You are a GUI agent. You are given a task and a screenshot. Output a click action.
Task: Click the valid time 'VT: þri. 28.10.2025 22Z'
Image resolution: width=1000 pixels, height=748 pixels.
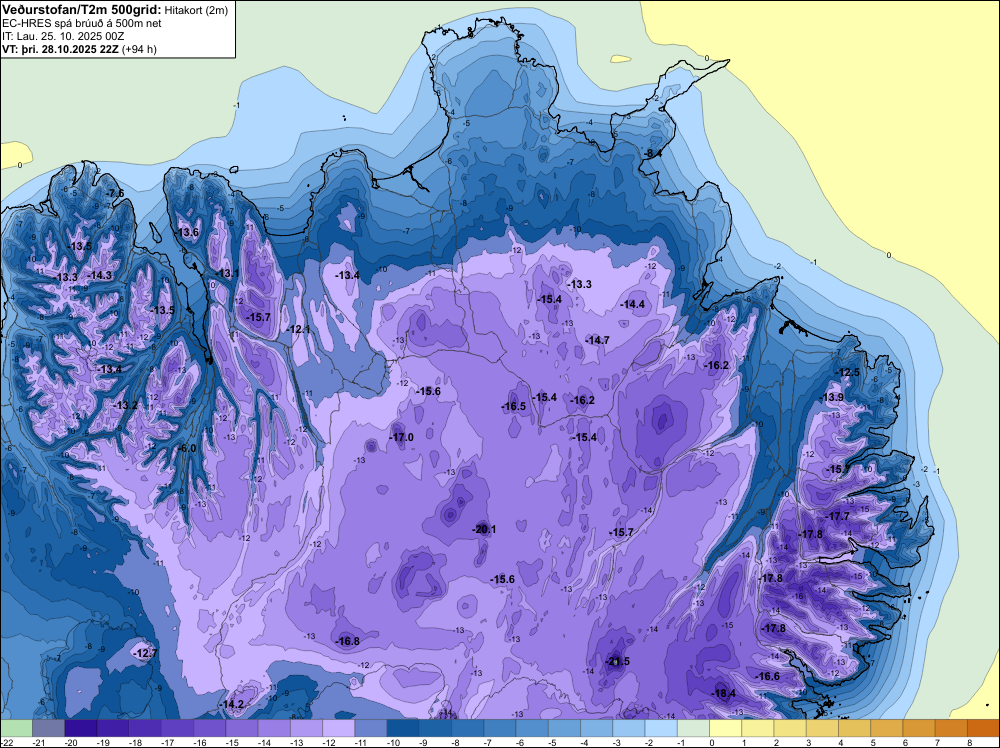pyautogui.click(x=60, y=48)
